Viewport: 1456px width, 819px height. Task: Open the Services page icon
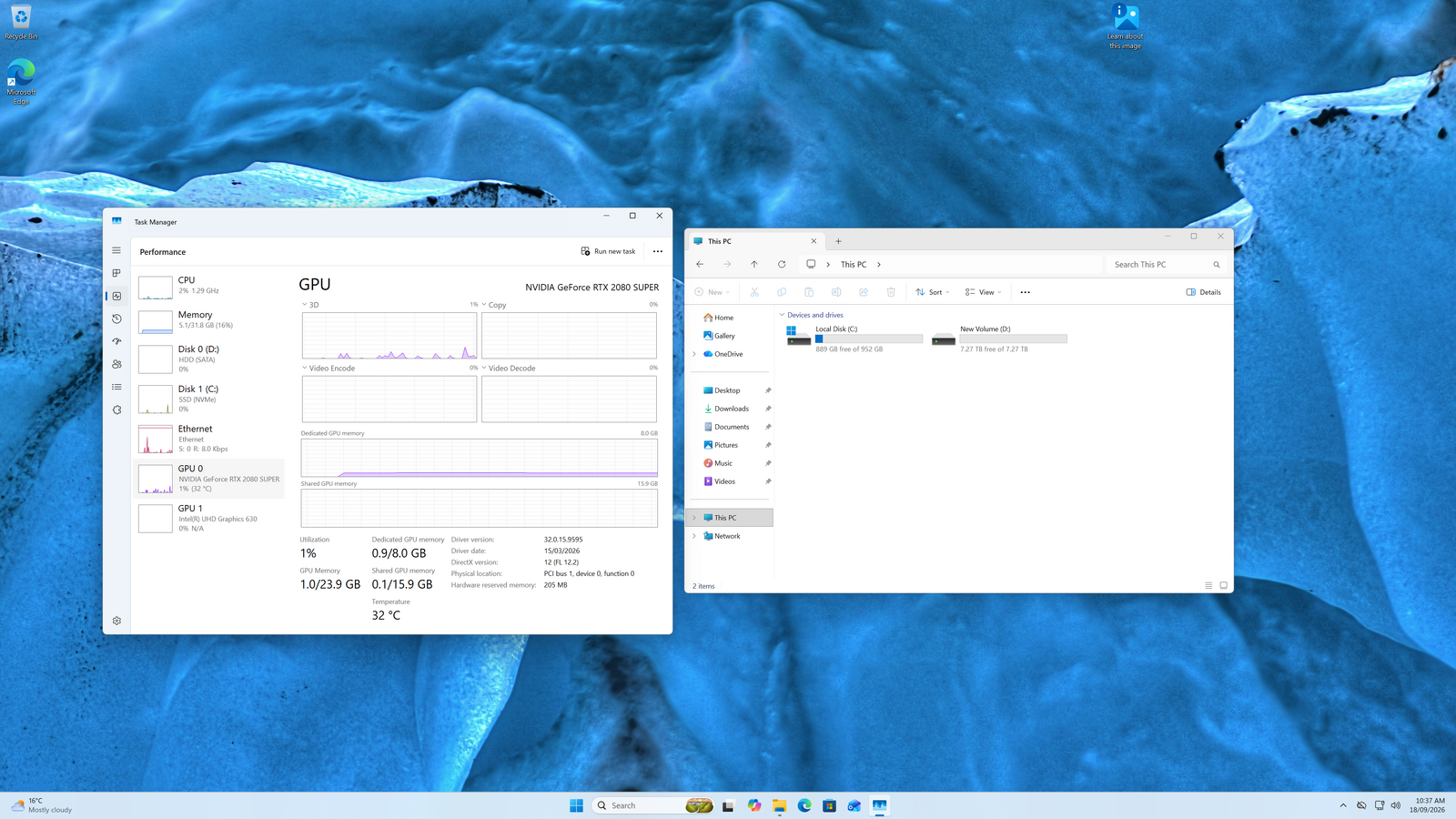point(116,409)
